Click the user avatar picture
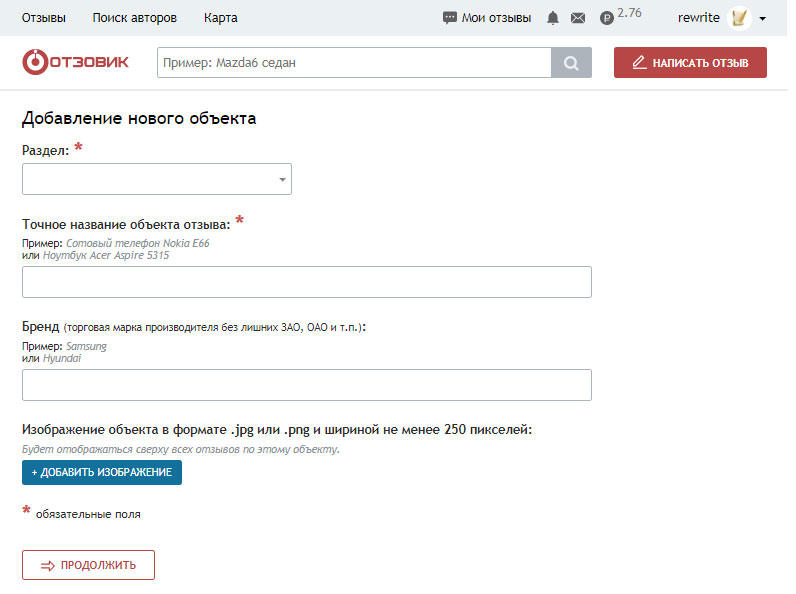Viewport: 796px width, 594px height. point(740,18)
